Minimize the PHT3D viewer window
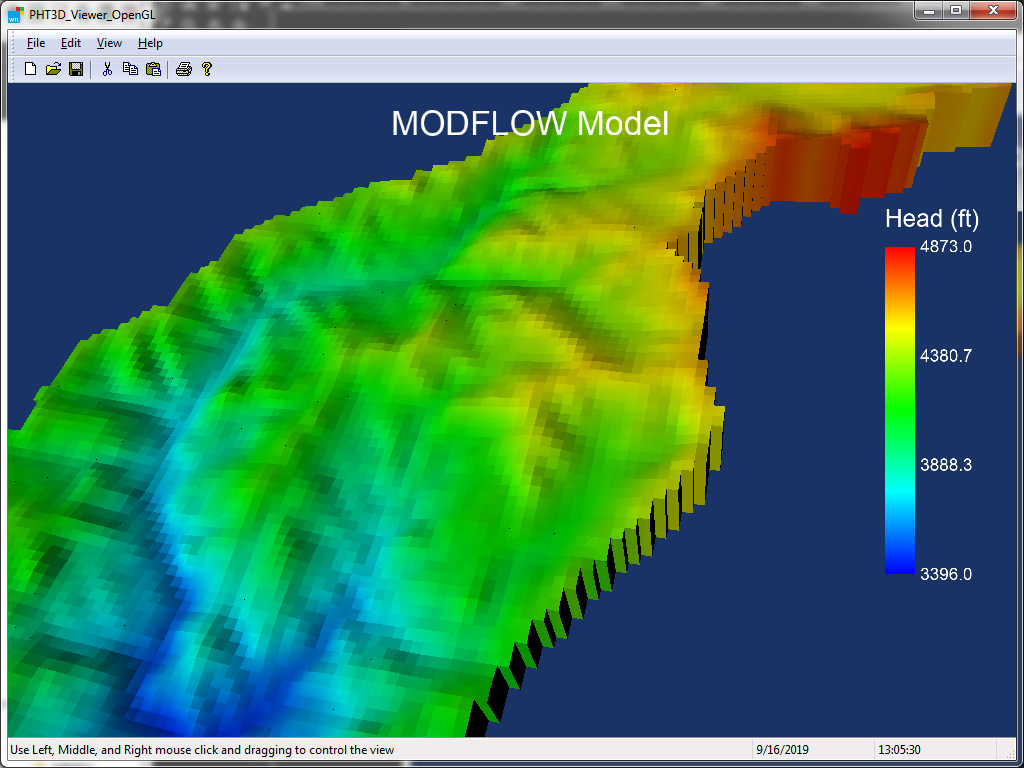Image resolution: width=1024 pixels, height=768 pixels. [929, 10]
